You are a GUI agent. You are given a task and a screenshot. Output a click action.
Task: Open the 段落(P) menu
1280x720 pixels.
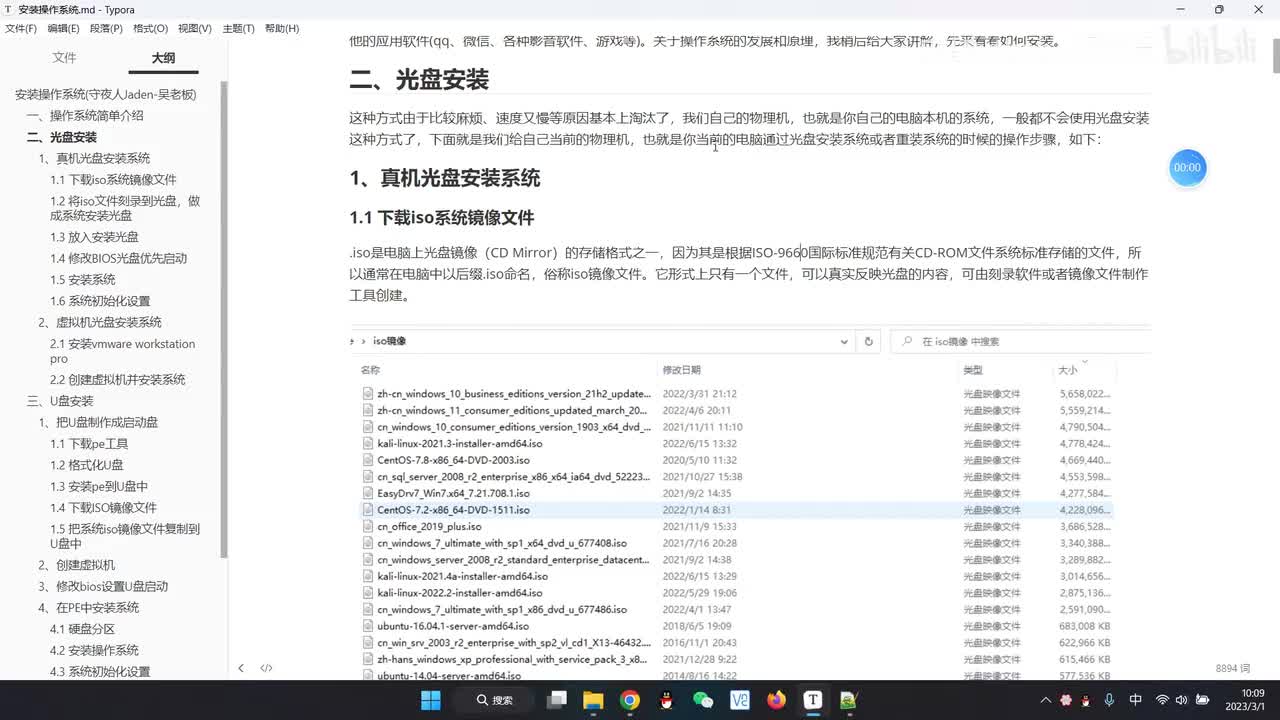click(106, 29)
